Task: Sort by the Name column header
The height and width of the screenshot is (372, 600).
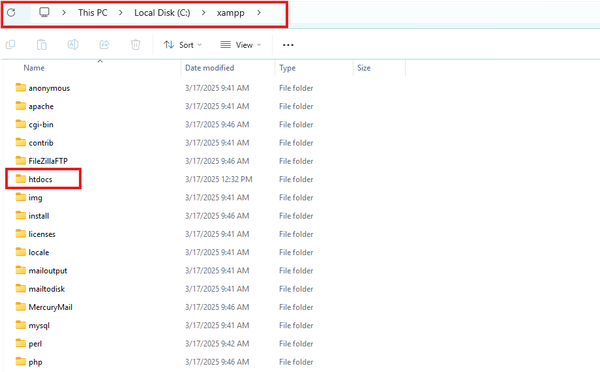Action: pos(34,68)
